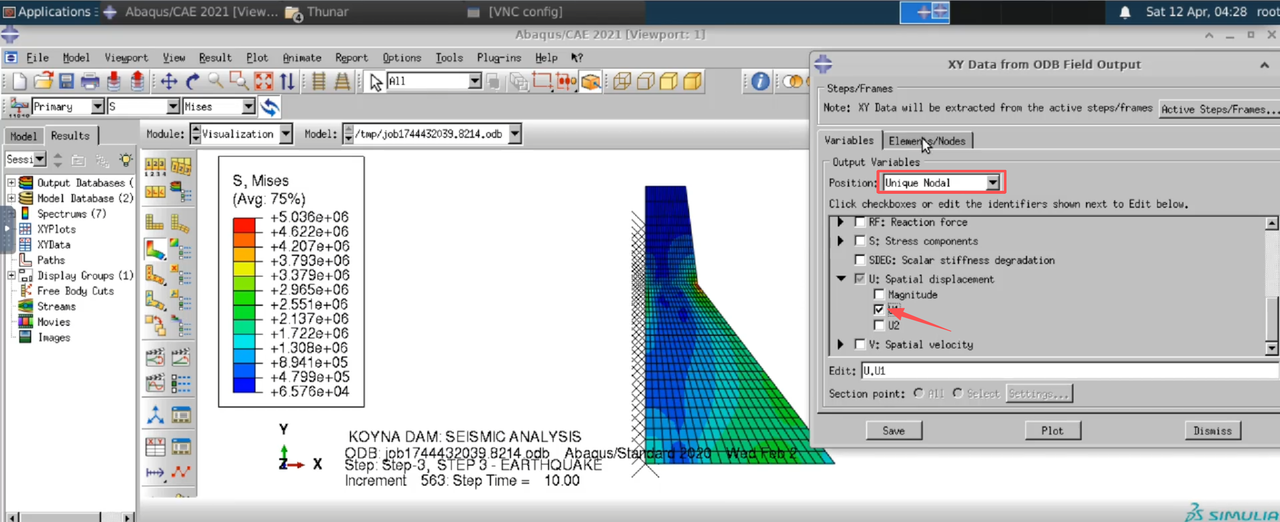Select the Rotate View tool
The width and height of the screenshot is (1280, 522).
[x=193, y=82]
